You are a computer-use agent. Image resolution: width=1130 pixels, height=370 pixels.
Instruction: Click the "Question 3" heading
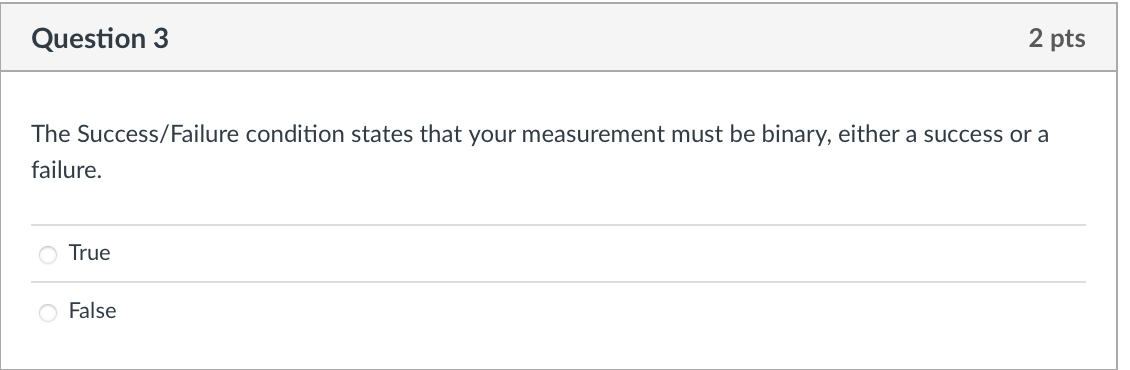(x=100, y=38)
